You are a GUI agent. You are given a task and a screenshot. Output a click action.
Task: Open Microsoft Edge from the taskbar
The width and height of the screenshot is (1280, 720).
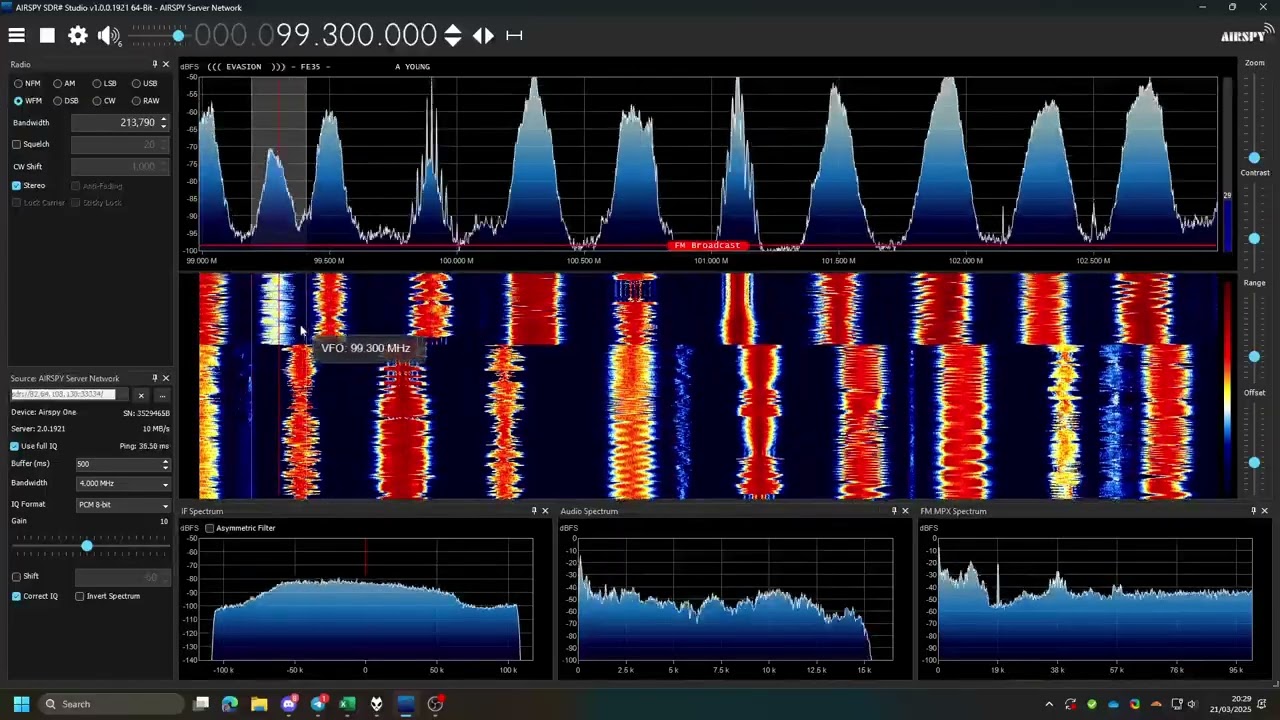coord(230,704)
